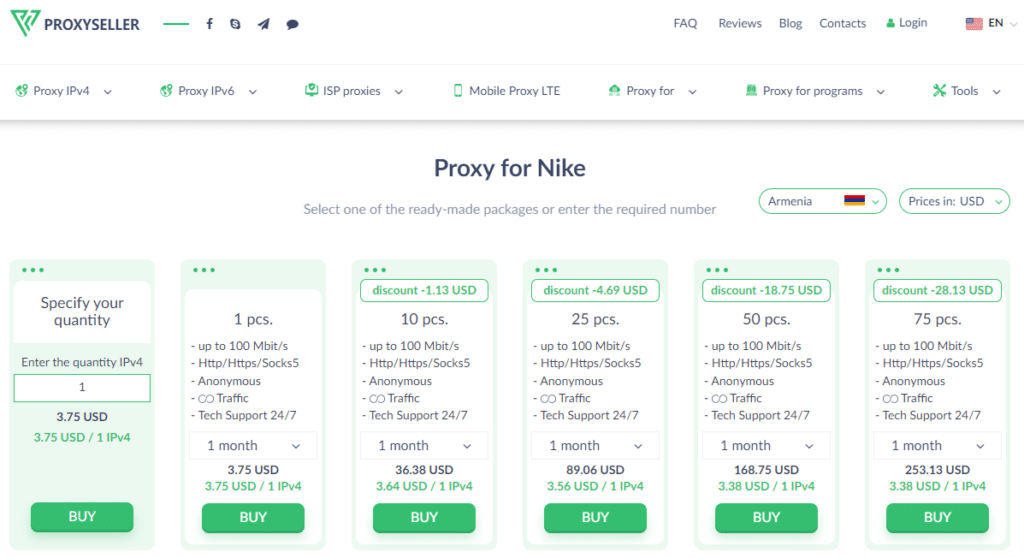
Task: Click the Mobile Proxy LTE phone icon
Action: click(458, 91)
